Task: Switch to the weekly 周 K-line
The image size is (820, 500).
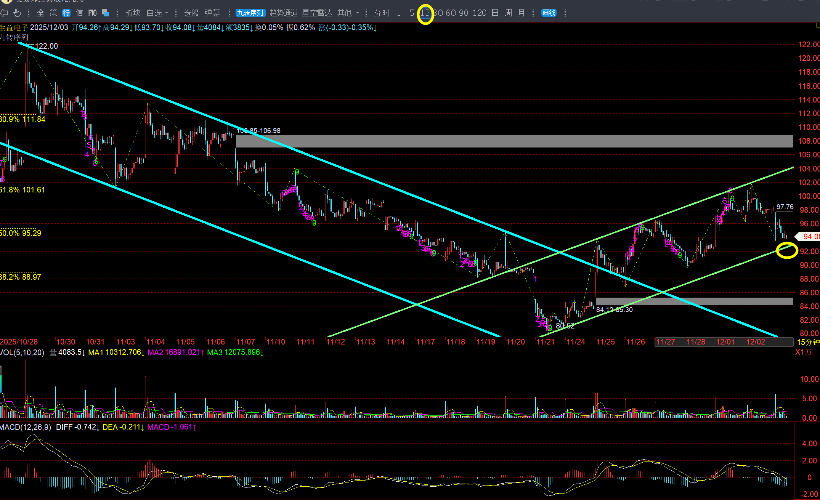Action: [x=508, y=13]
